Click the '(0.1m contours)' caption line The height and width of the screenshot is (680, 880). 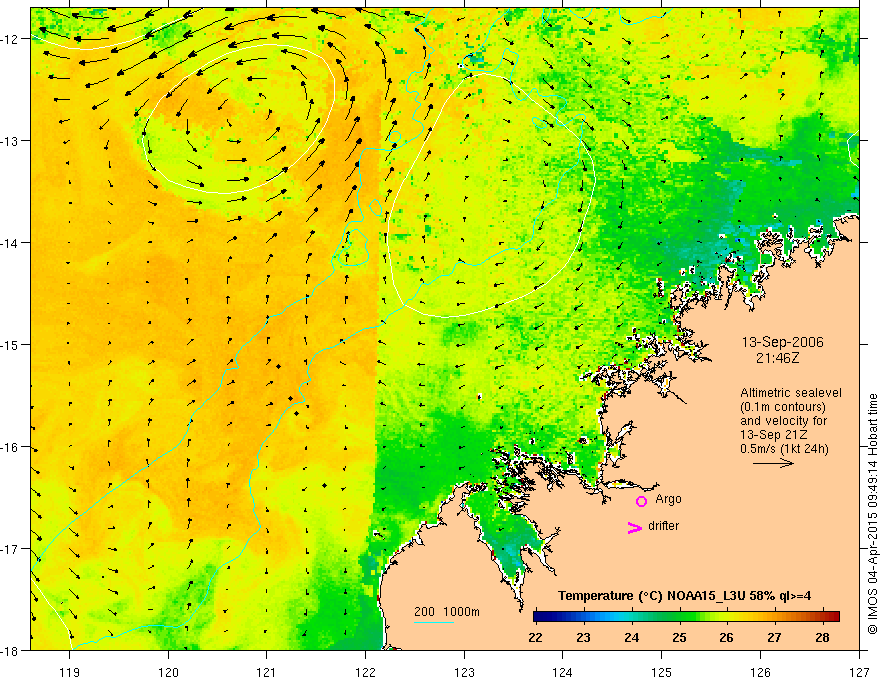pyautogui.click(x=783, y=407)
